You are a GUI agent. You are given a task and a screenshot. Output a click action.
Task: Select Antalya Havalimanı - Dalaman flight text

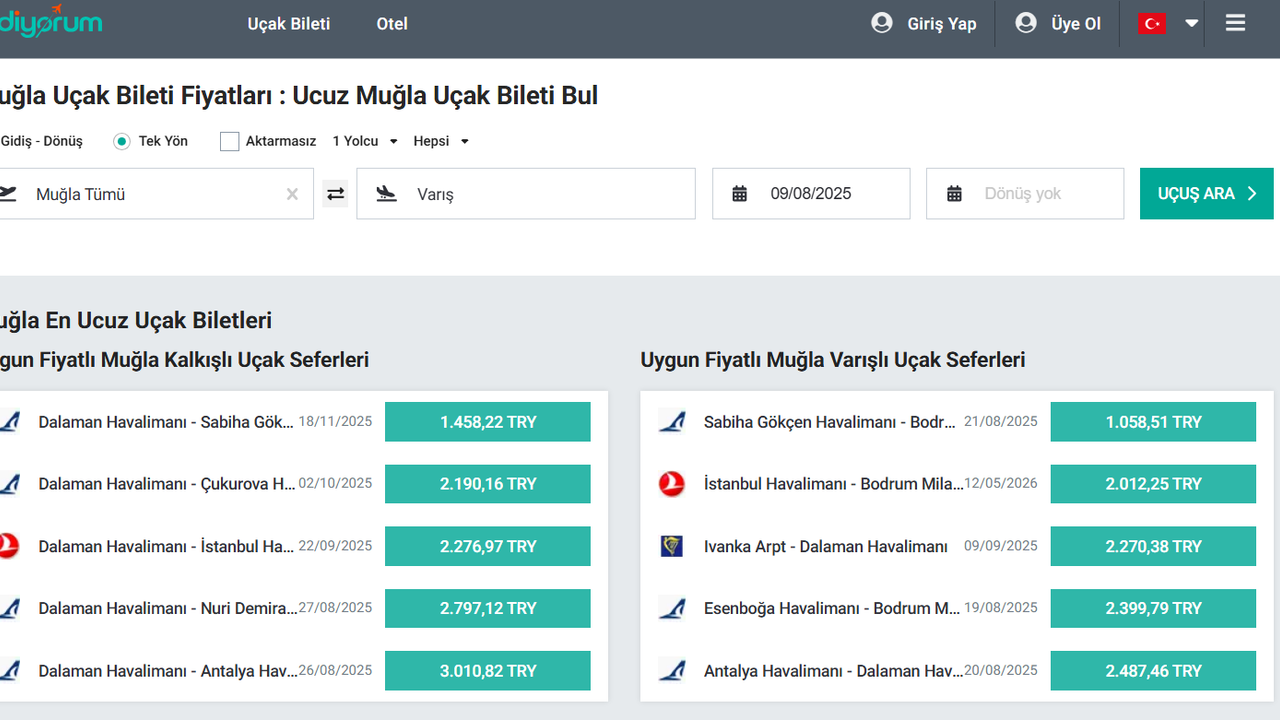833,670
